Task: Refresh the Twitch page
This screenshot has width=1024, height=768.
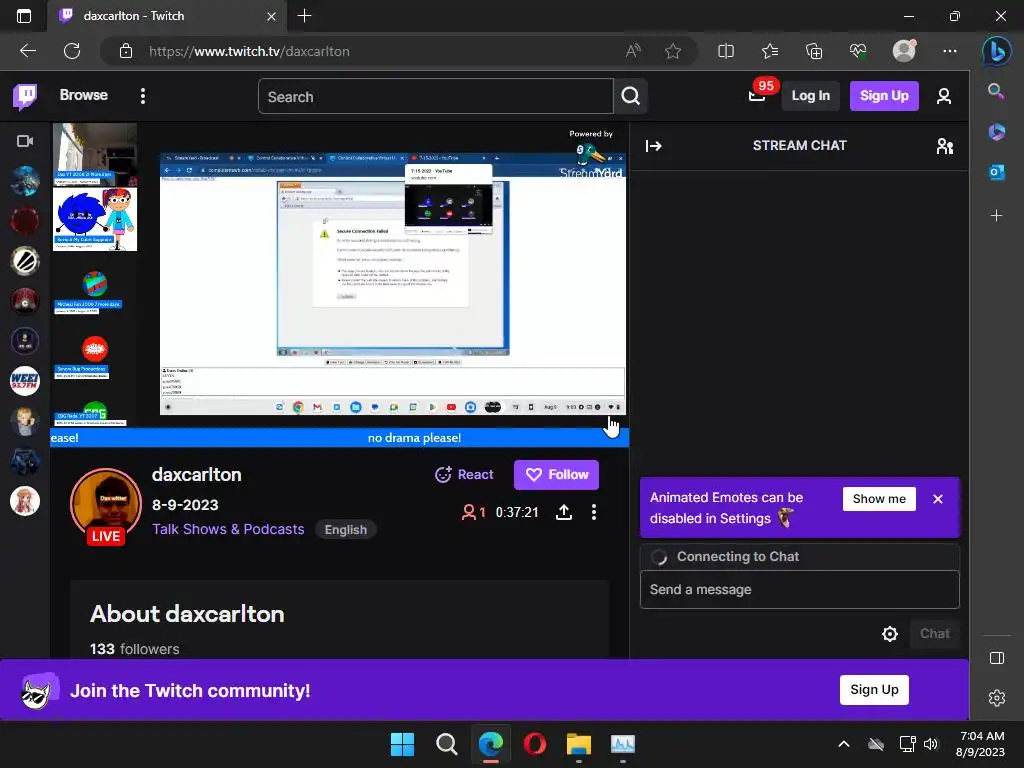Action: [72, 51]
